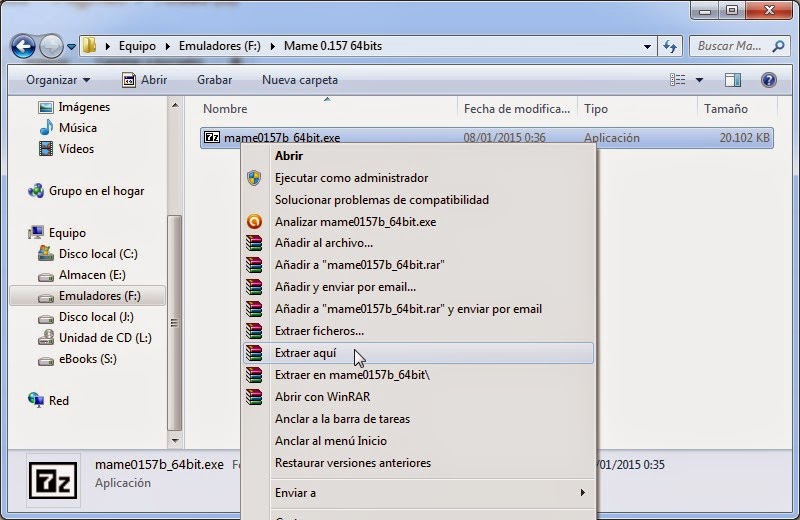Viewport: 800px width, 520px height.
Task: Choose Añadir y enviar por email...
Action: pos(418,287)
